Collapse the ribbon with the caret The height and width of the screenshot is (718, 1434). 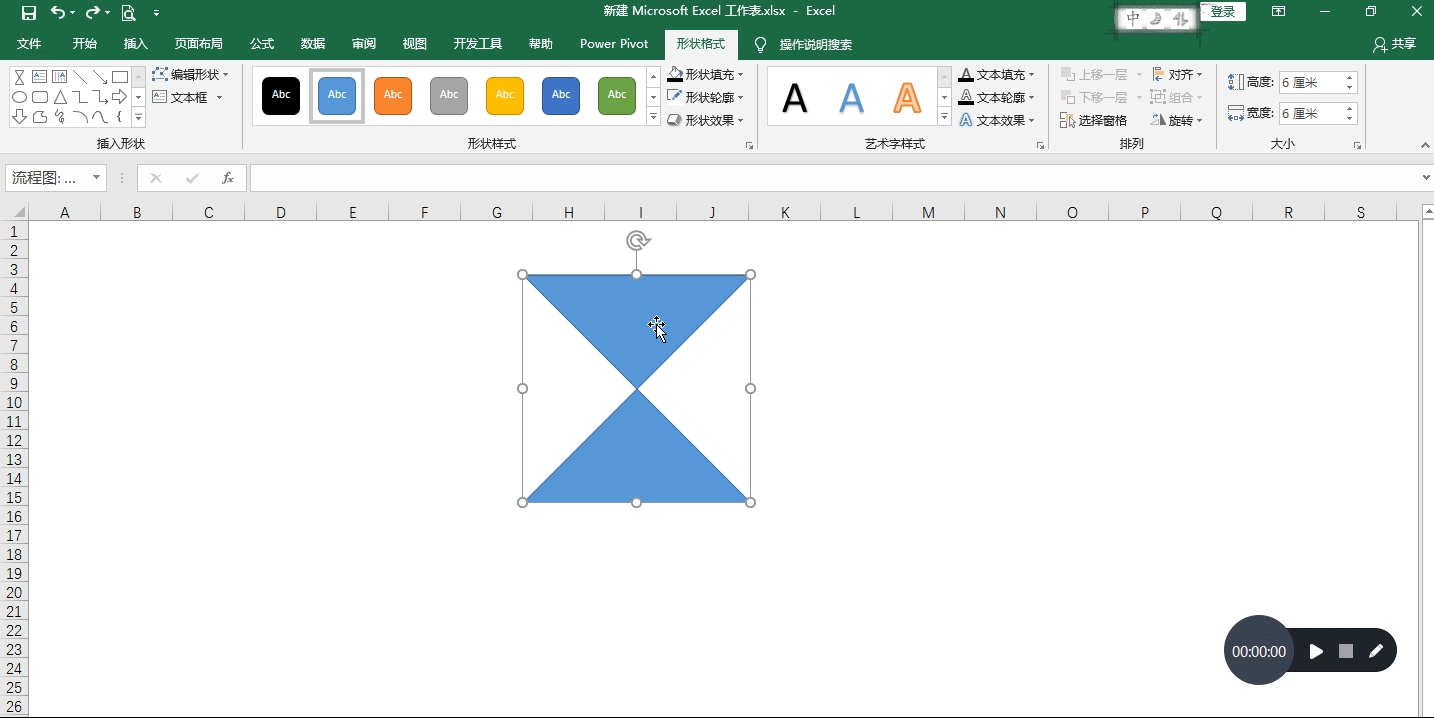point(1426,146)
